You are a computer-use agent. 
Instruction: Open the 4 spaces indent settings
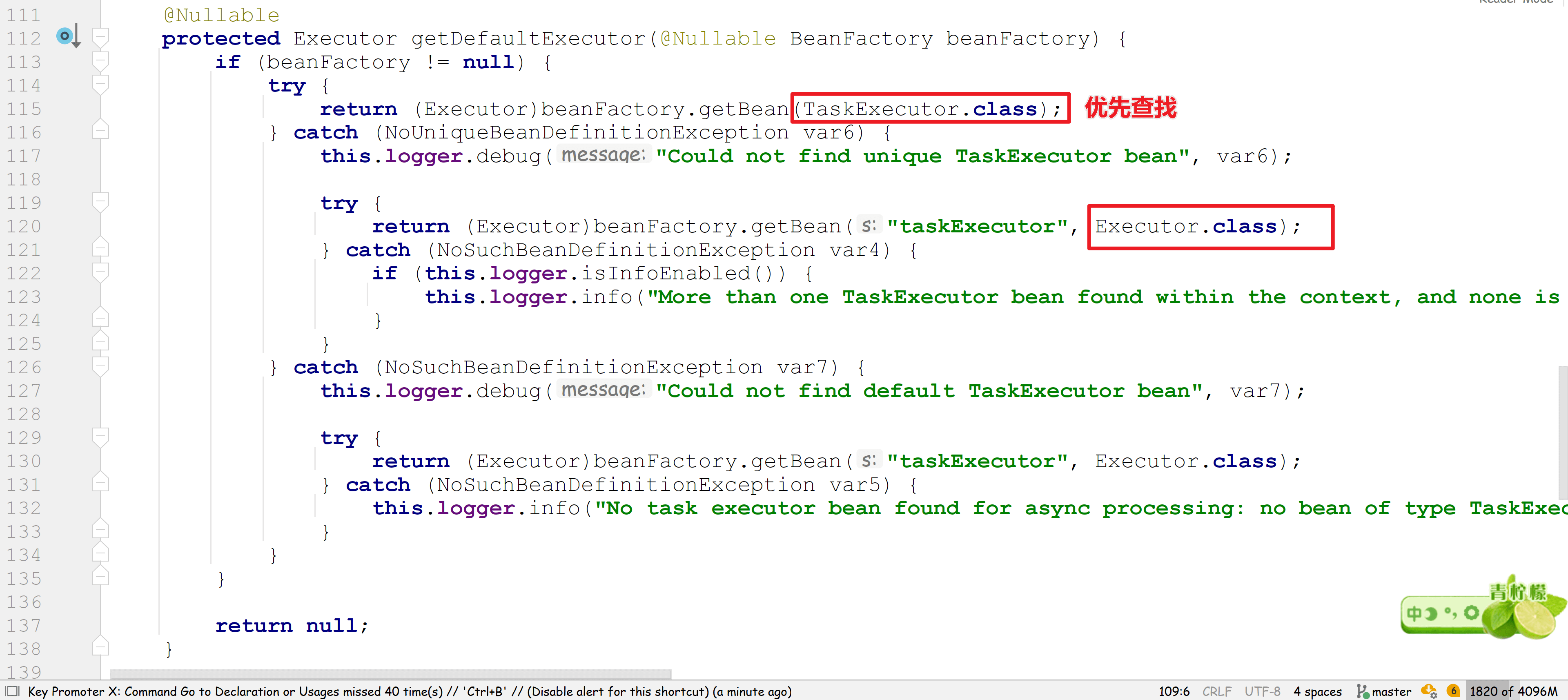coord(1317,691)
